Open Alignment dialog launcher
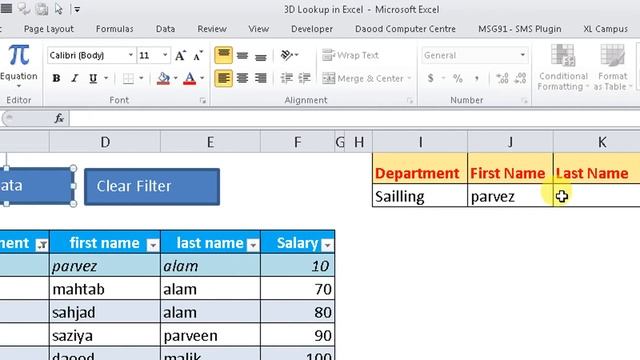The height and width of the screenshot is (360, 640). click(x=410, y=100)
